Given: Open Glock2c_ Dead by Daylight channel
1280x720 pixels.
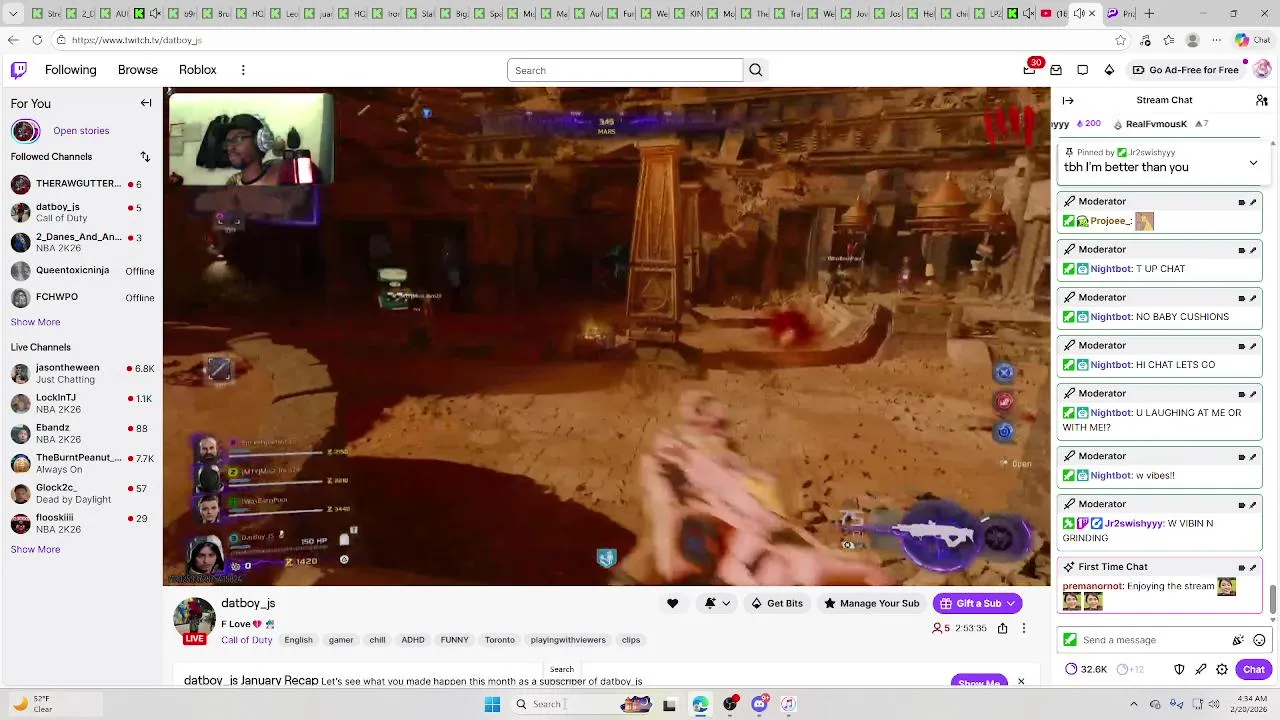Looking at the screenshot, I should 82,493.
